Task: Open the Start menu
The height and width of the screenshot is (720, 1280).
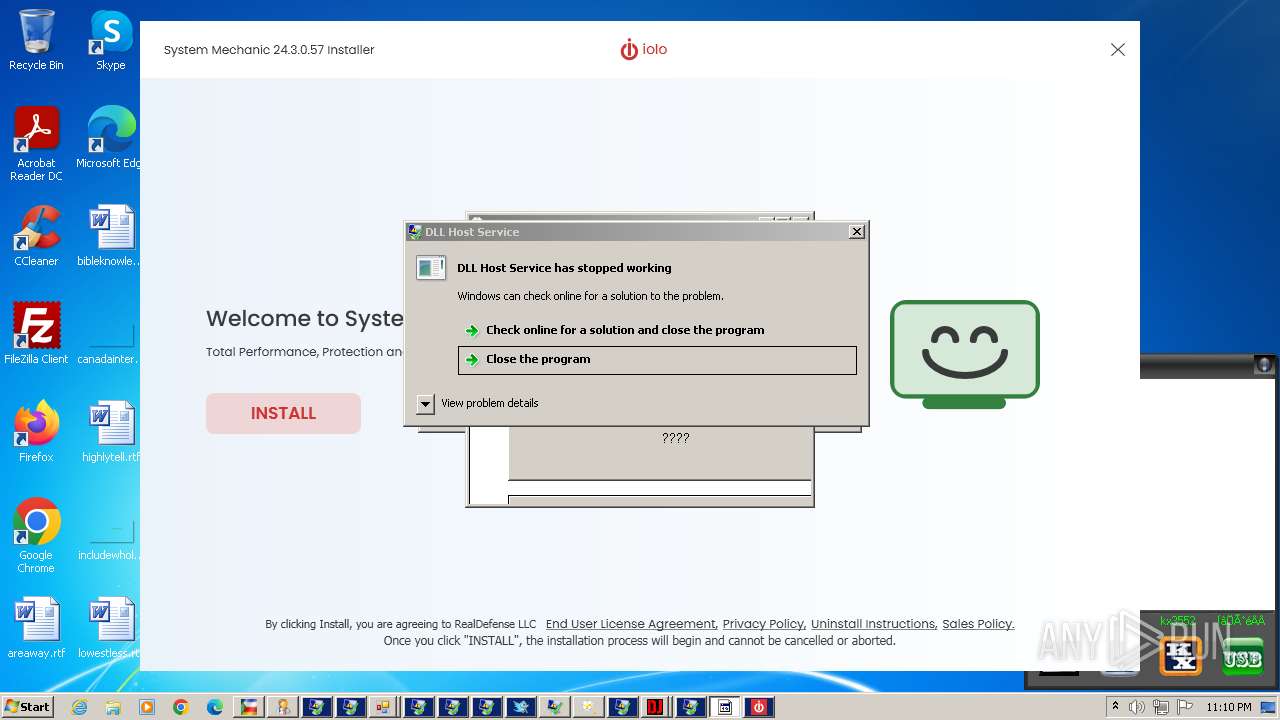Action: [27, 707]
